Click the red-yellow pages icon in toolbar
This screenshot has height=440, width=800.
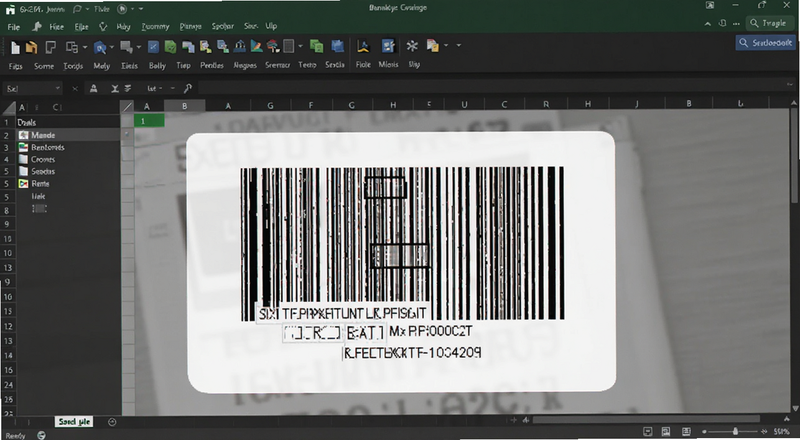[x=433, y=46]
